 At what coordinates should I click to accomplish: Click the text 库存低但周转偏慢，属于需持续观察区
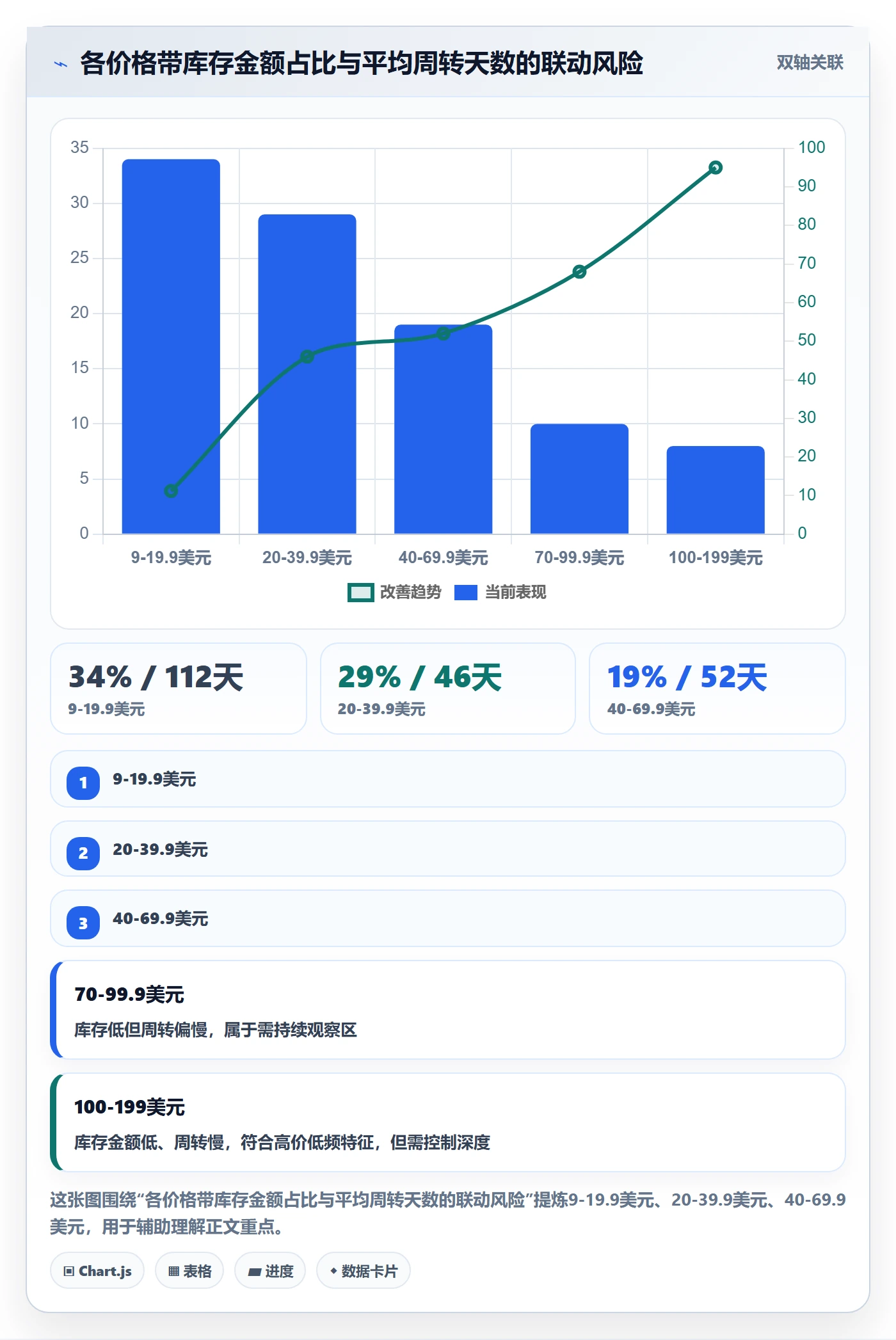(x=216, y=1030)
